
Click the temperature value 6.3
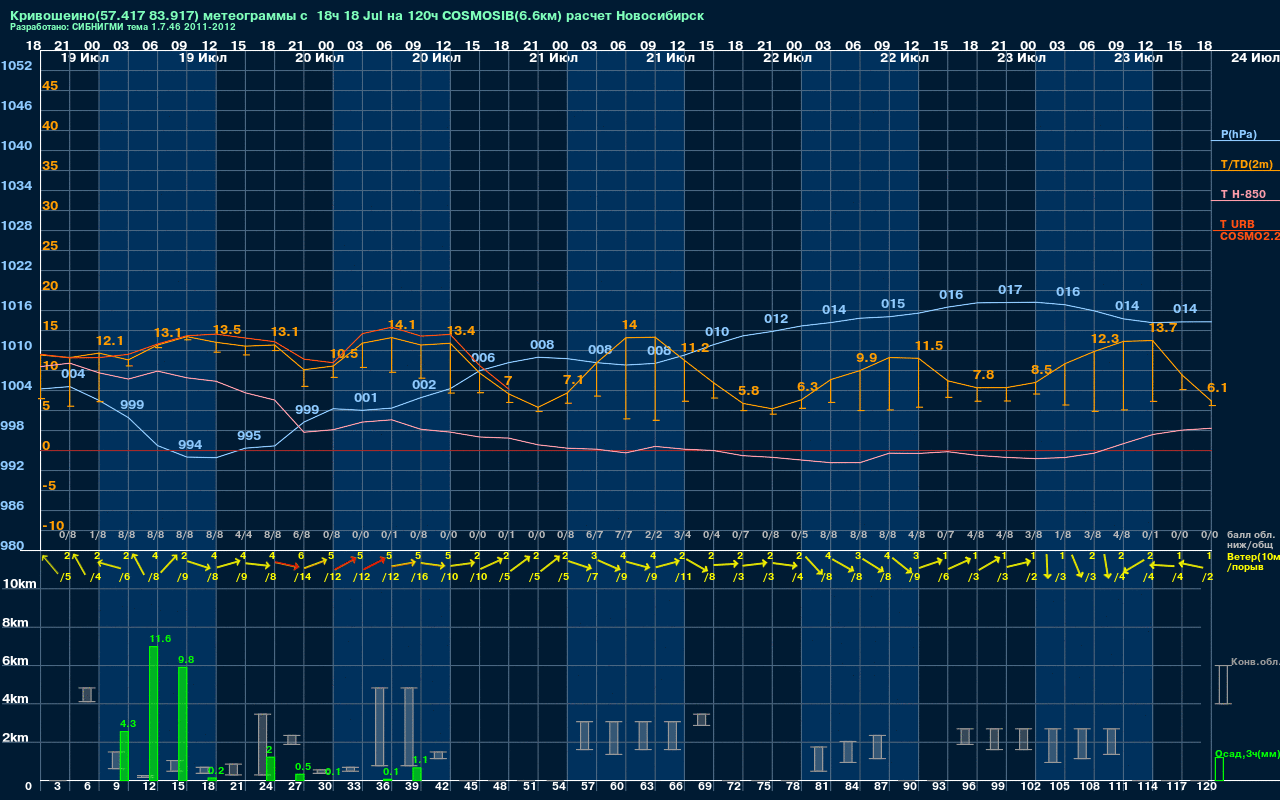(808, 387)
